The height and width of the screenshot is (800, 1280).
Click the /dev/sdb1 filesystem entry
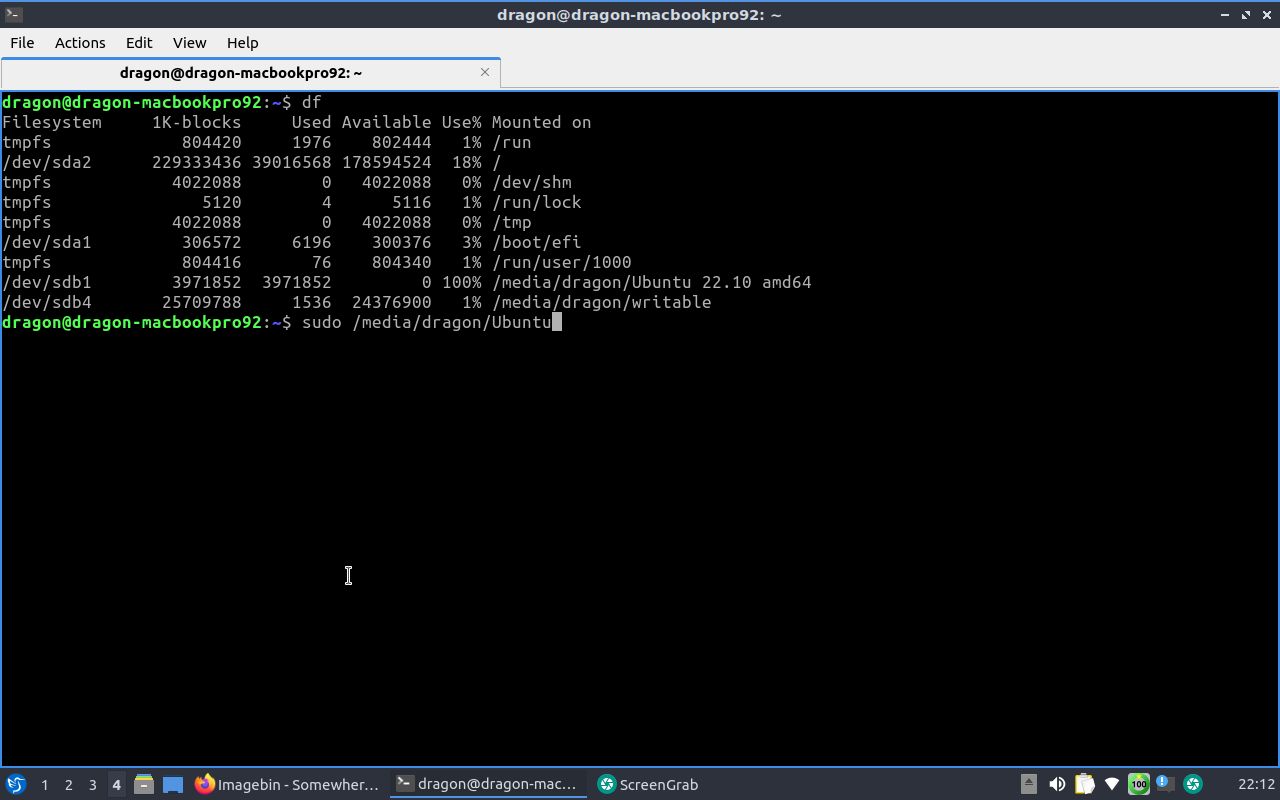coord(47,282)
